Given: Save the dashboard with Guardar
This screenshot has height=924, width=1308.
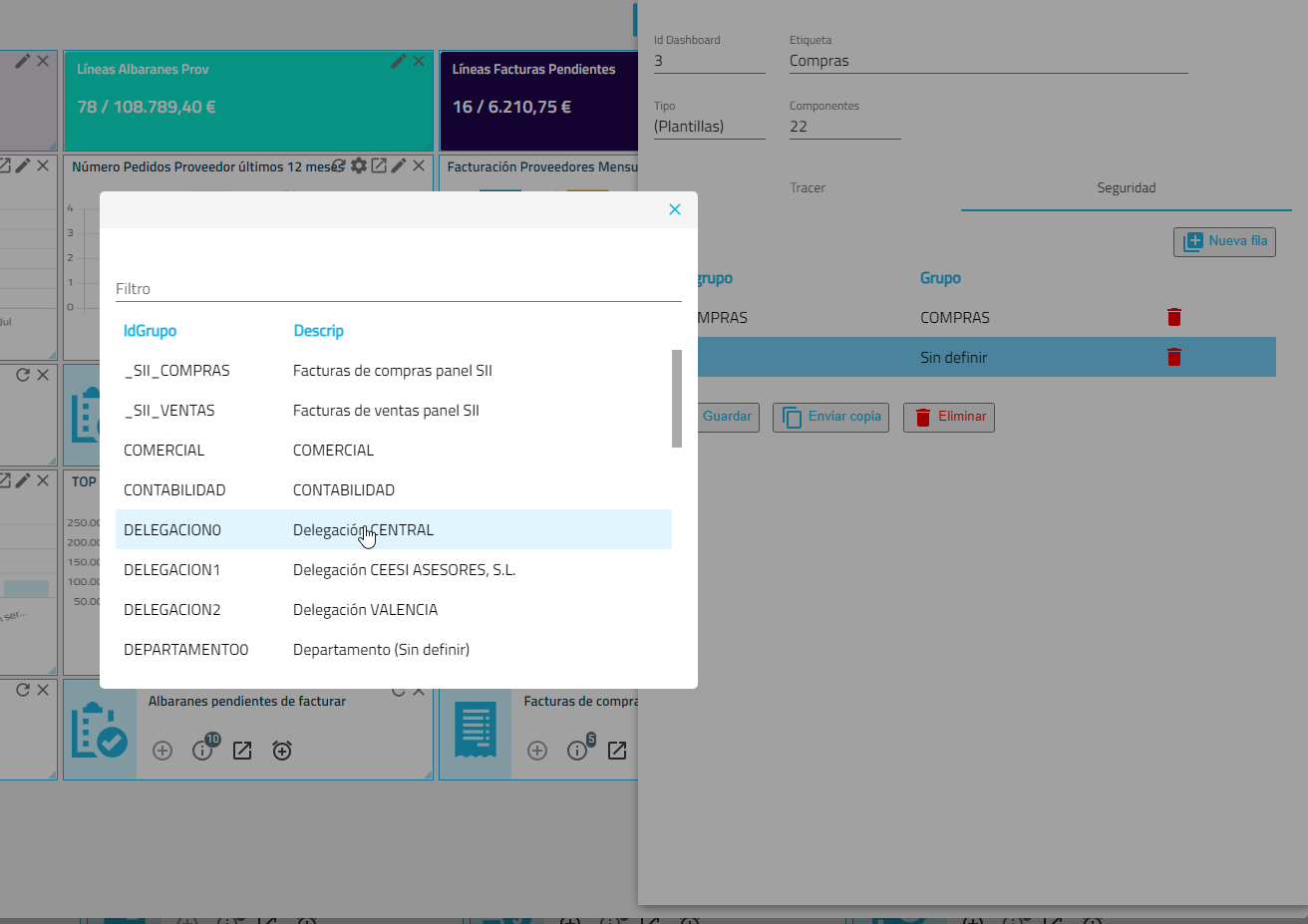Looking at the screenshot, I should pyautogui.click(x=726, y=417).
